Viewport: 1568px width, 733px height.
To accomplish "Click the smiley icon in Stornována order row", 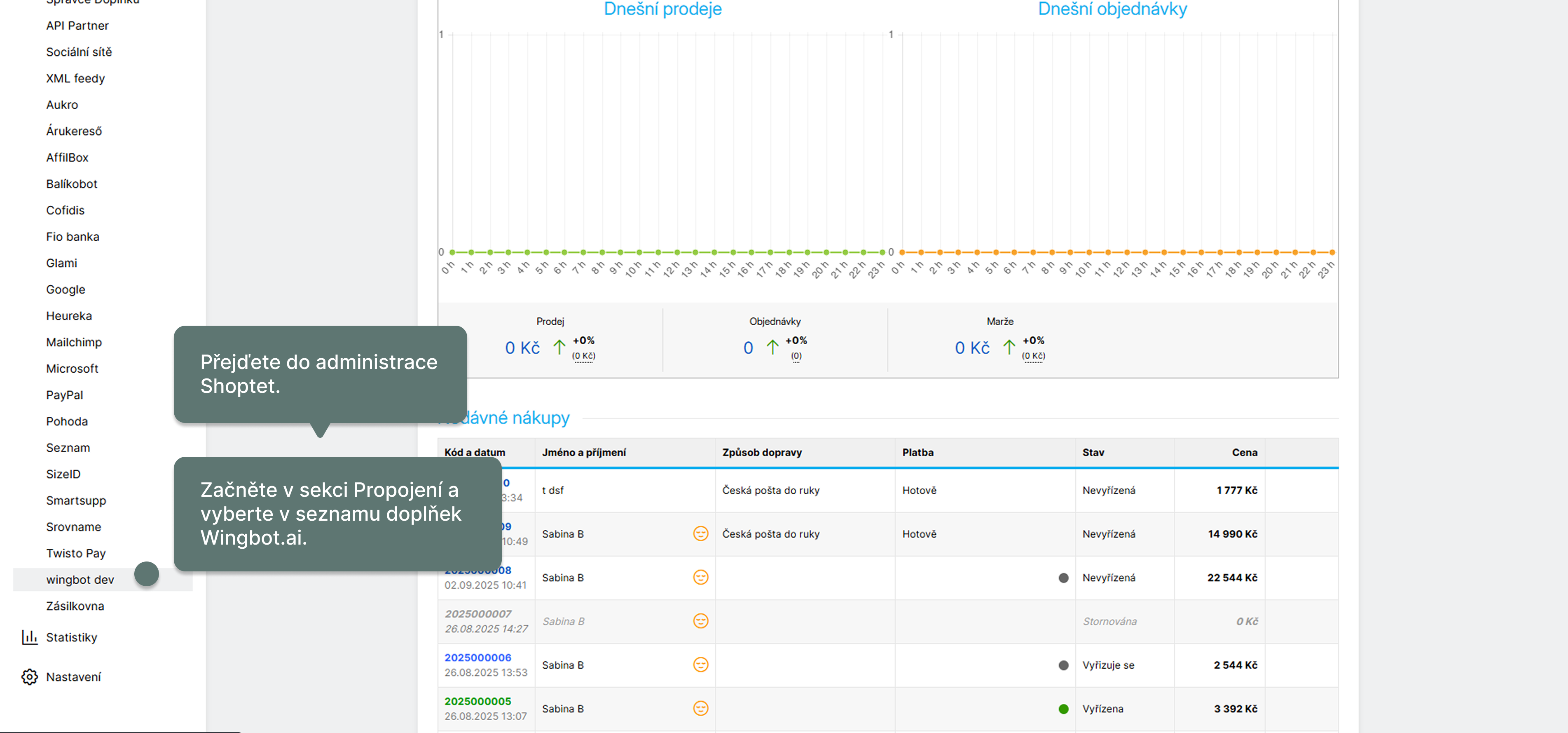I will point(701,621).
